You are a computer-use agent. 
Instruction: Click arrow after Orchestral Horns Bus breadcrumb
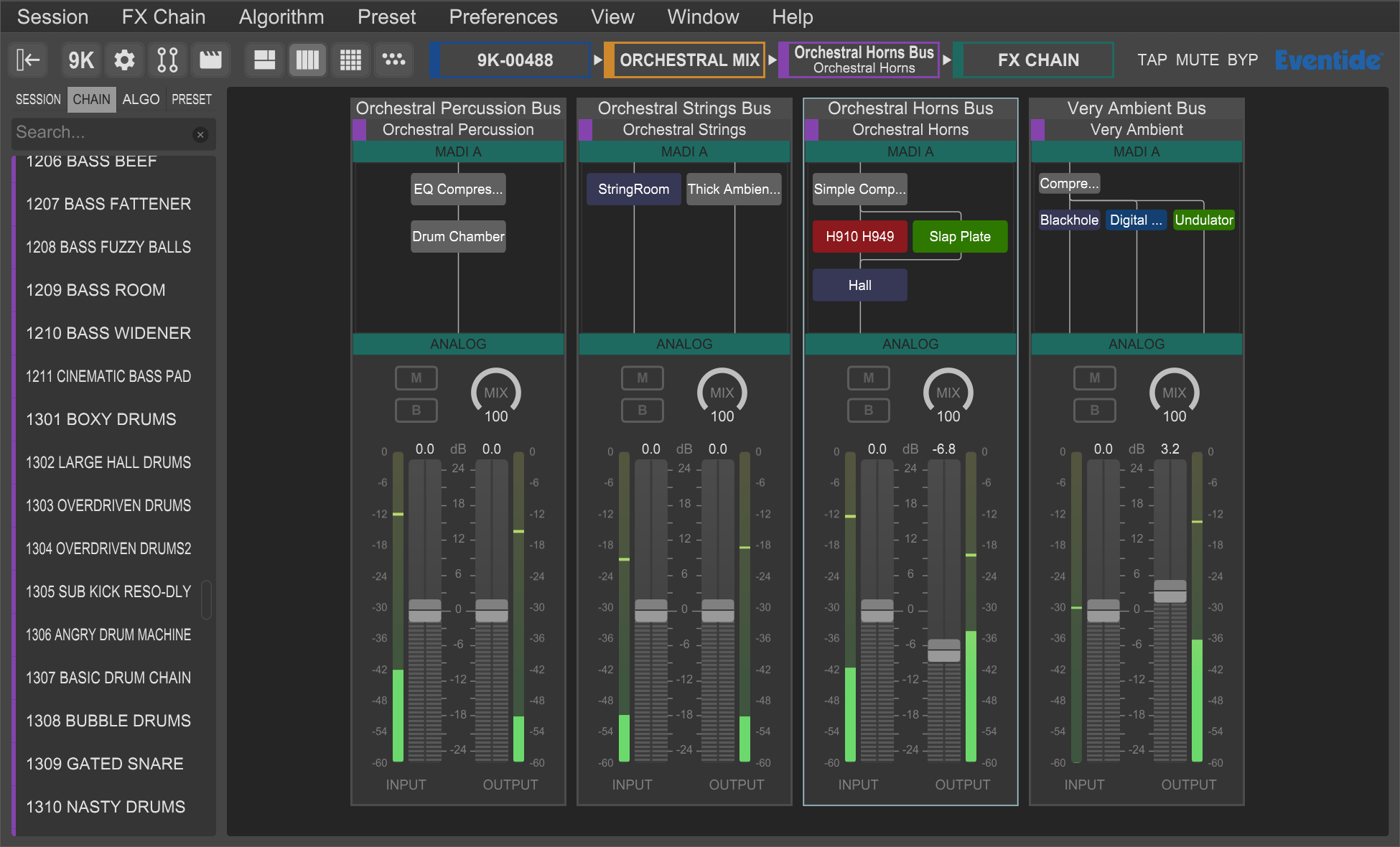pyautogui.click(x=947, y=60)
